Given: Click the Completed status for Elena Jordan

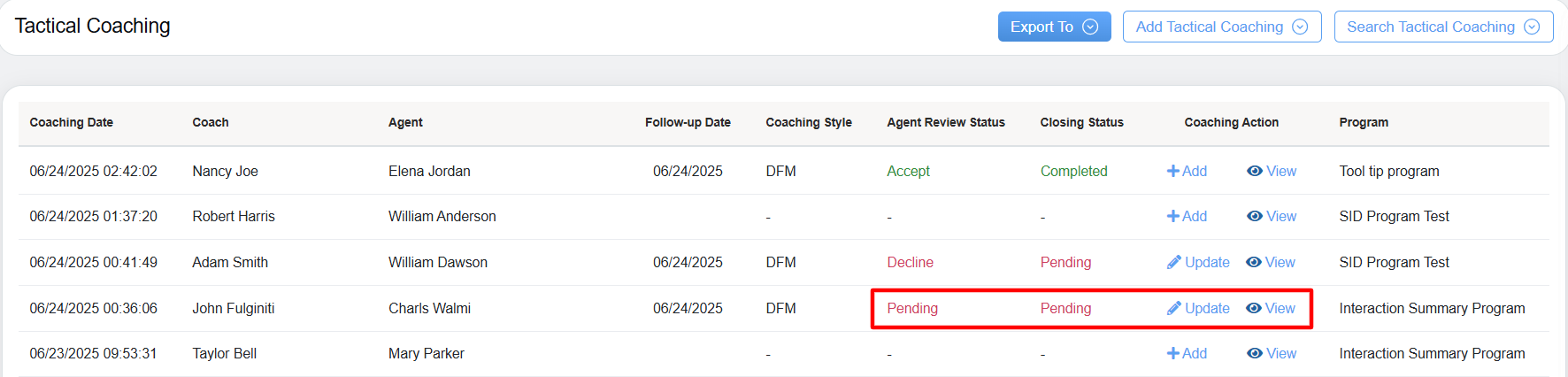Looking at the screenshot, I should pos(1073,171).
